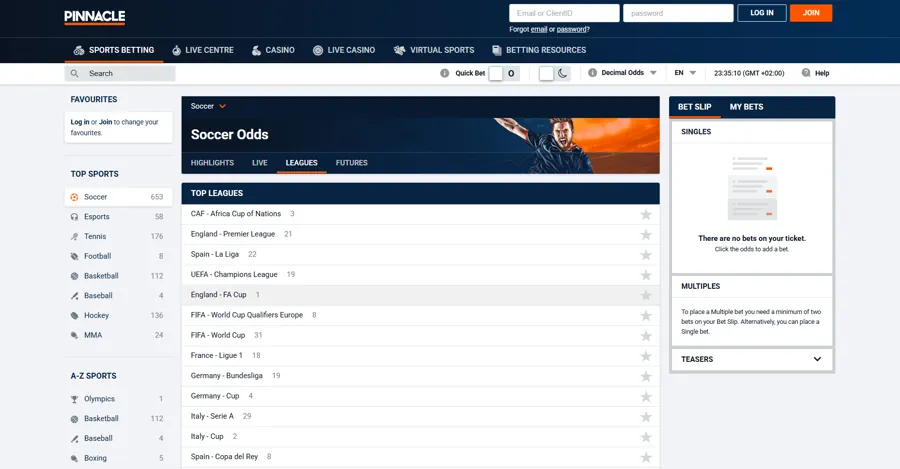
Task: Toggle dark mode moon switch
Action: coord(554,73)
